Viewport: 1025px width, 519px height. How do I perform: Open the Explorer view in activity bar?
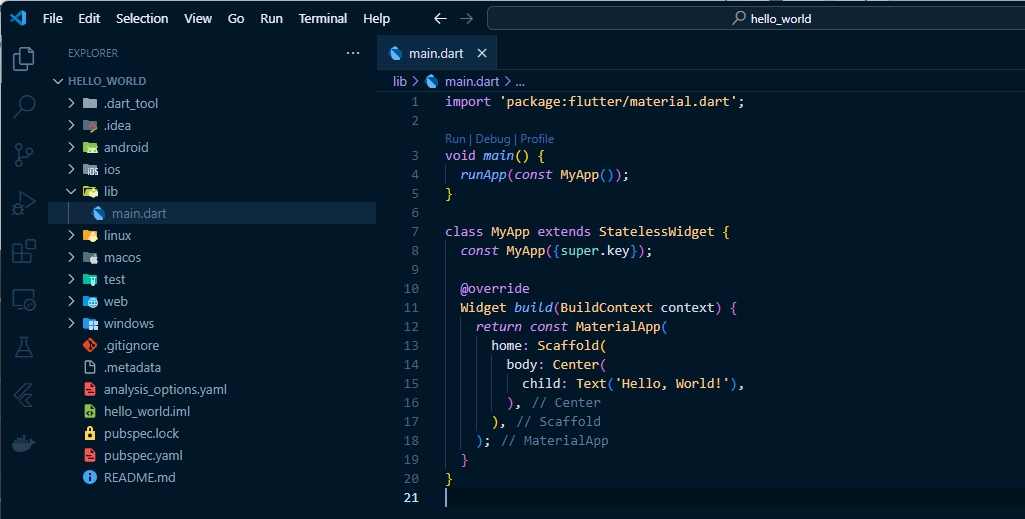click(x=24, y=59)
